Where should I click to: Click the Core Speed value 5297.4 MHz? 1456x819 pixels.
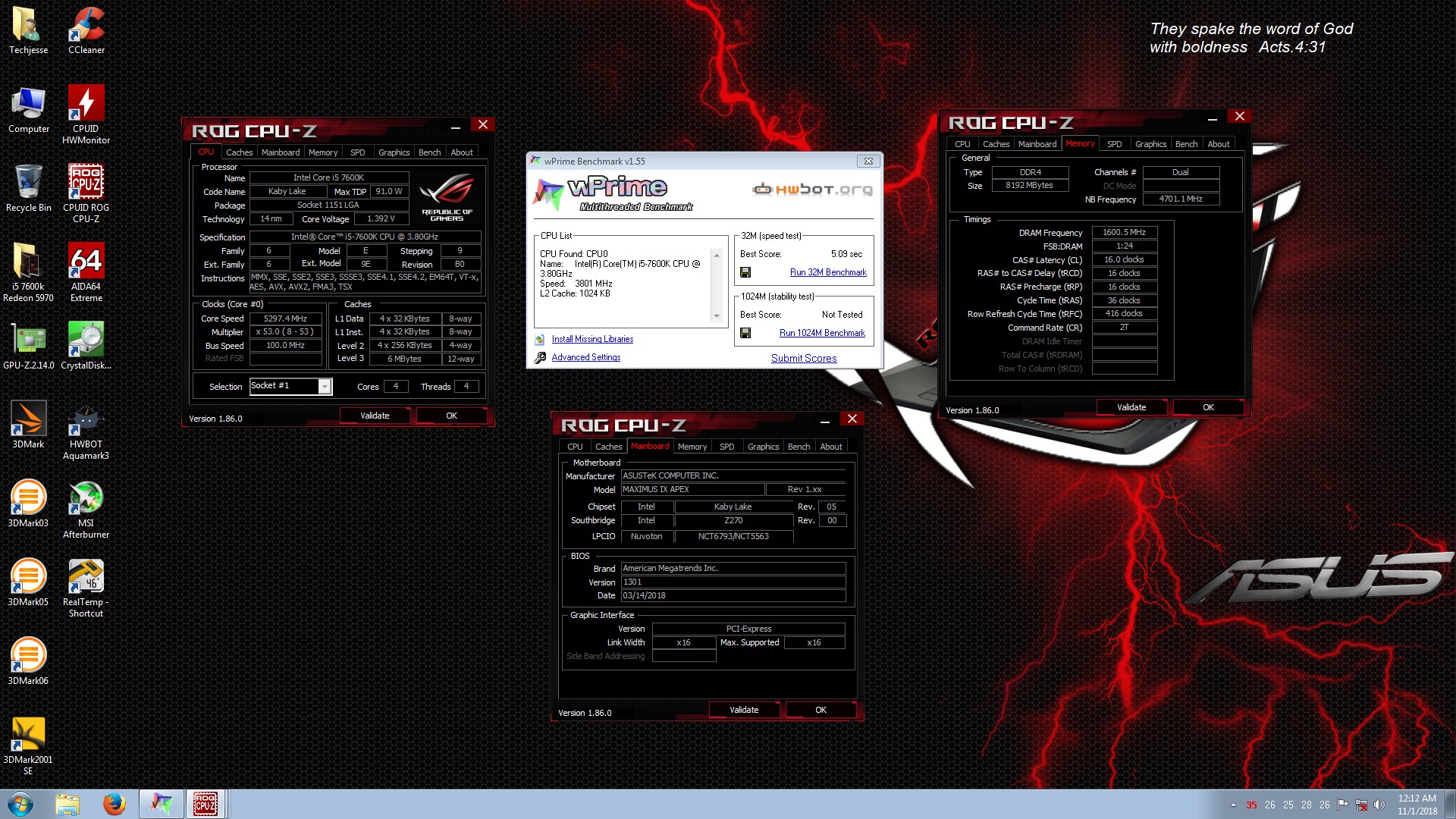[285, 318]
